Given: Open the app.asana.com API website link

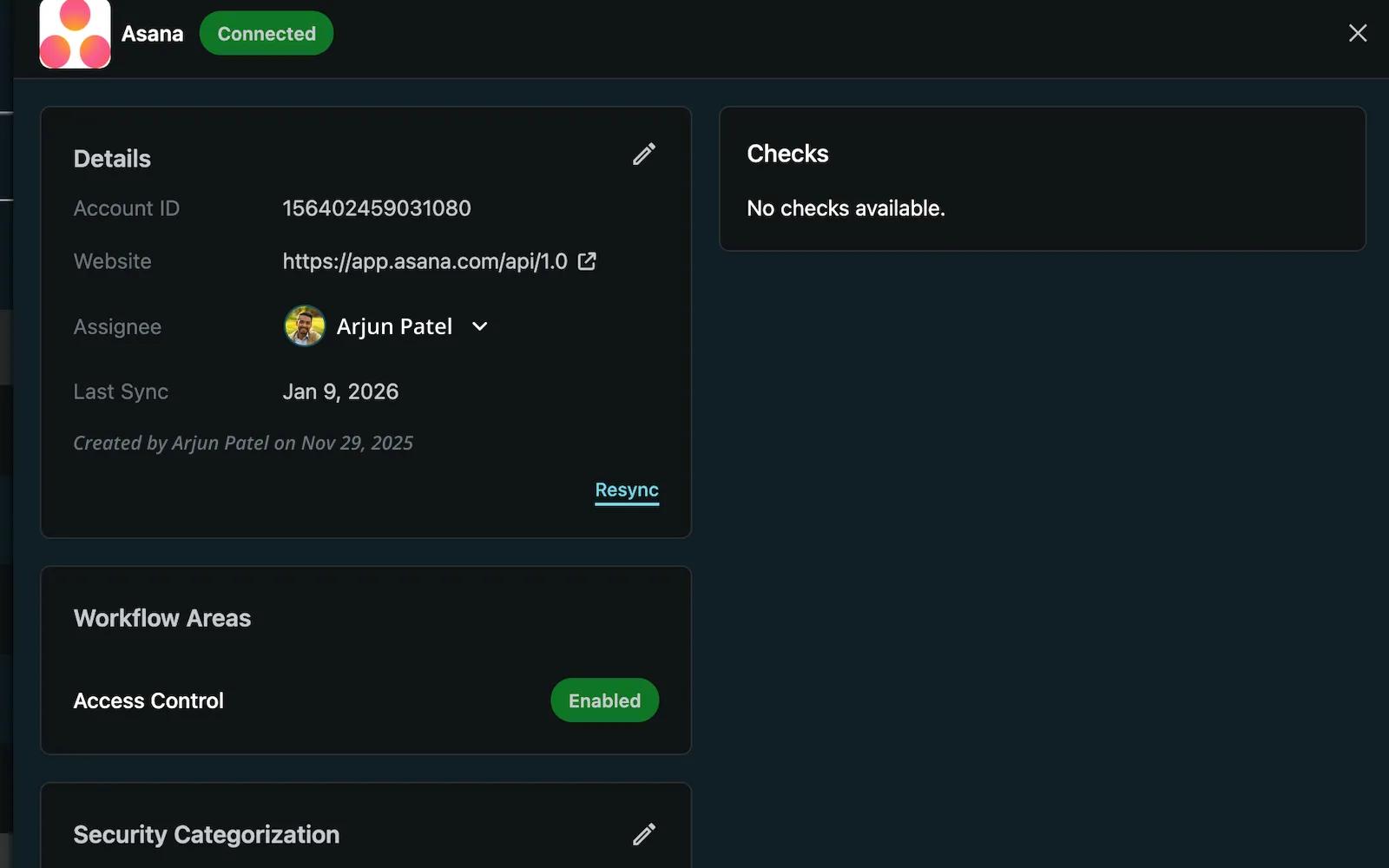Looking at the screenshot, I should [425, 261].
